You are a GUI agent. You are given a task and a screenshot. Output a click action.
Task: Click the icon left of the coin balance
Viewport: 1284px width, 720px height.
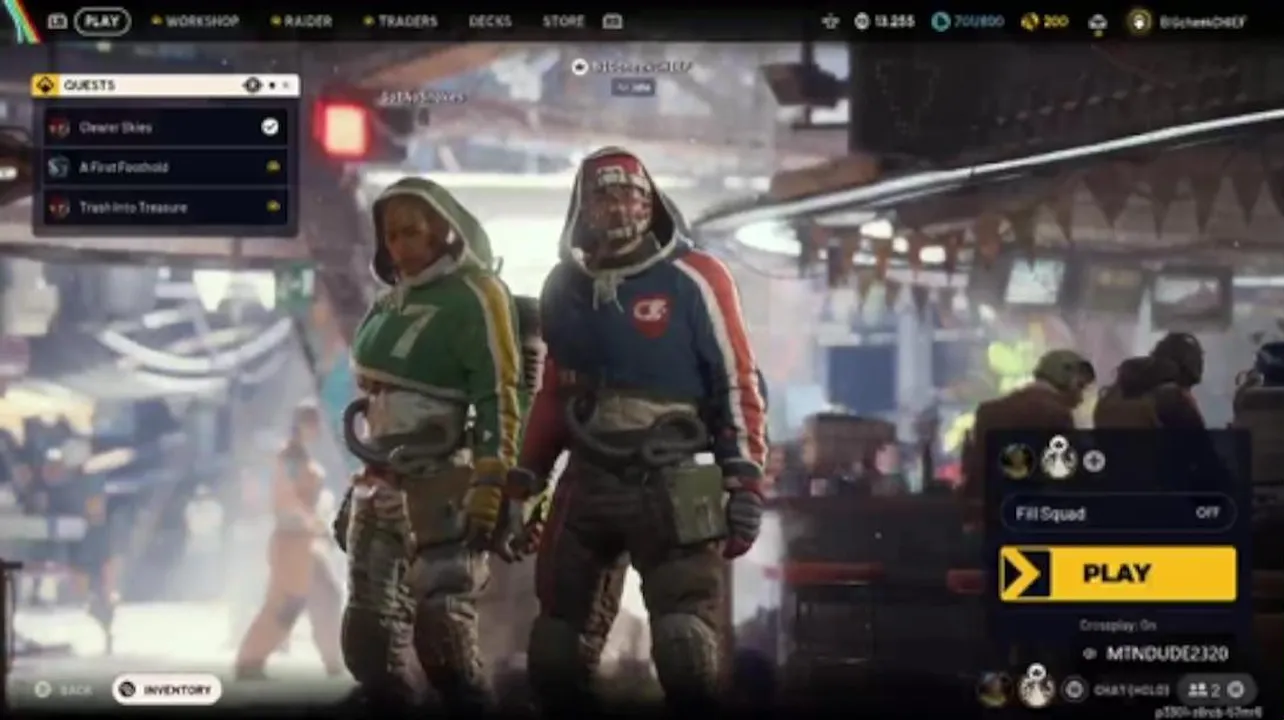coord(830,21)
